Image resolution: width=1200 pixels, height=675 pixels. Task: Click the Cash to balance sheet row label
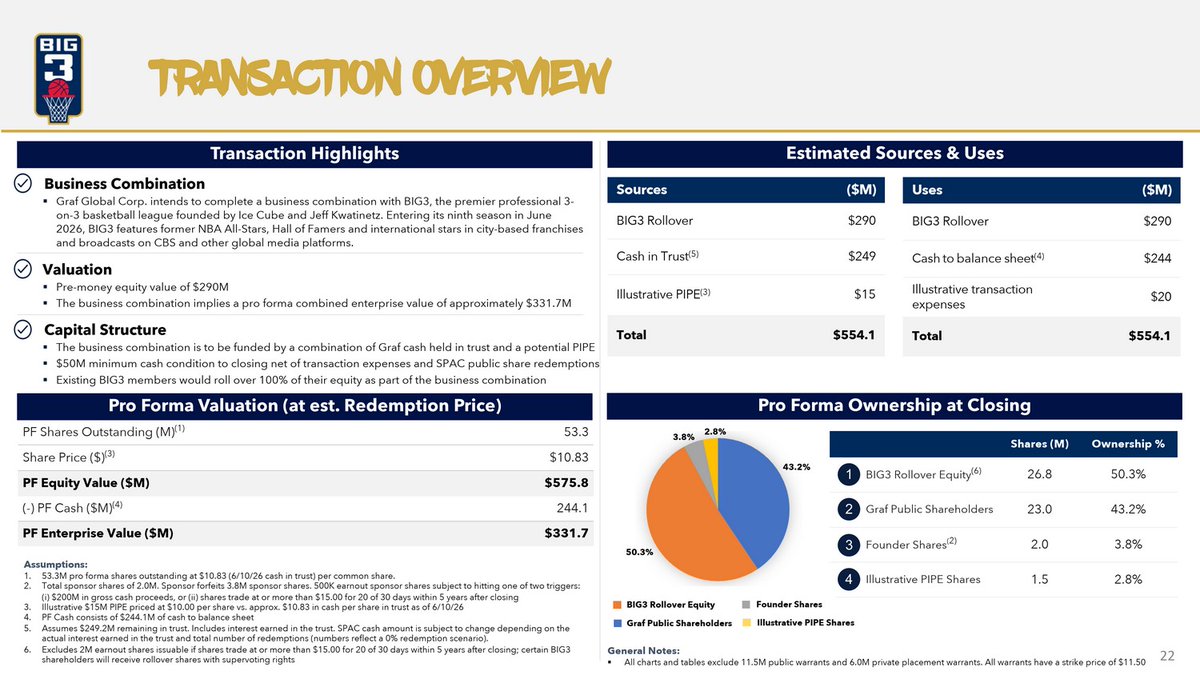(x=976, y=258)
